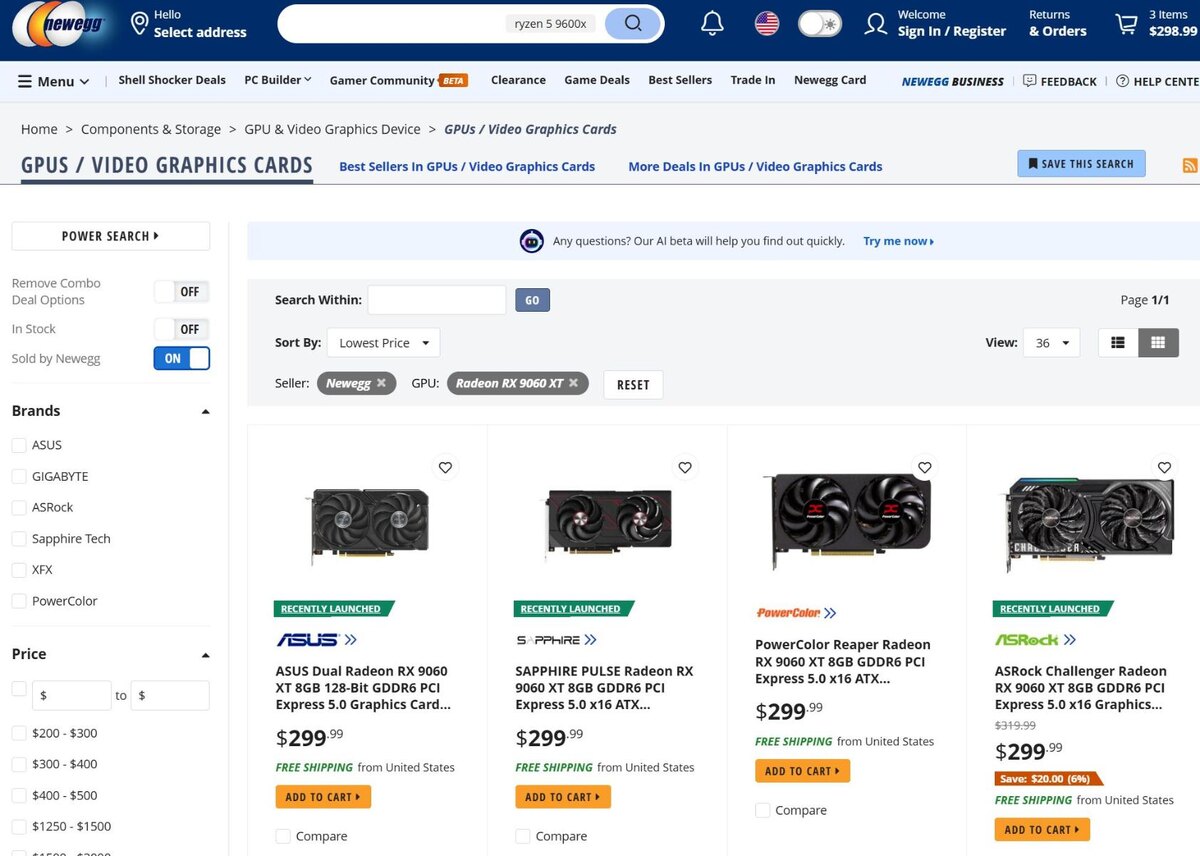This screenshot has height=856, width=1200.
Task: Toggle the In Stock switch
Action: point(181,329)
